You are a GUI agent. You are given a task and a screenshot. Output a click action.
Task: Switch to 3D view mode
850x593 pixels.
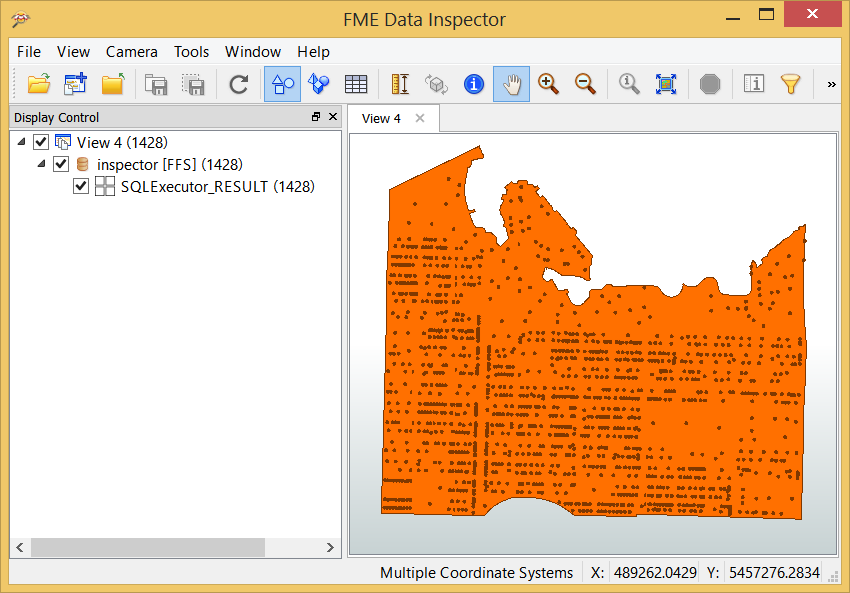pyautogui.click(x=319, y=84)
